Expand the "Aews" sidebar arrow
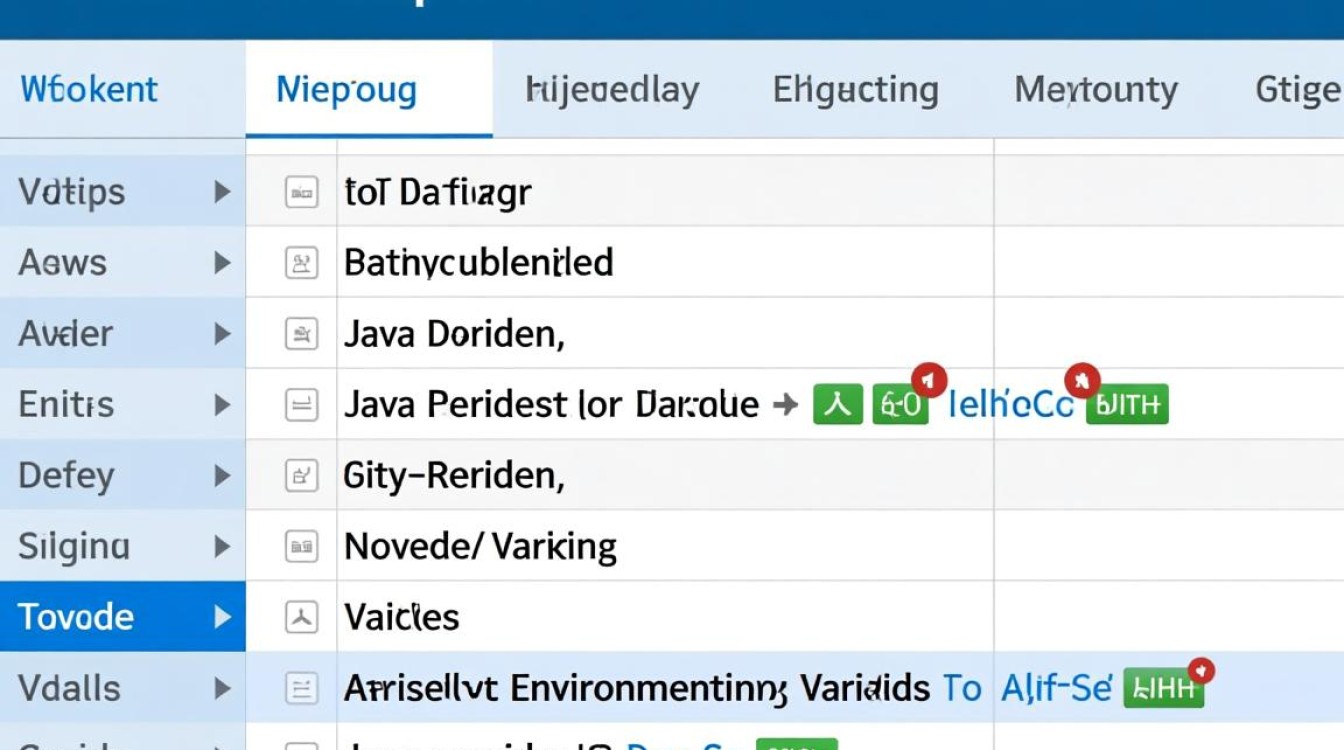 (x=222, y=263)
